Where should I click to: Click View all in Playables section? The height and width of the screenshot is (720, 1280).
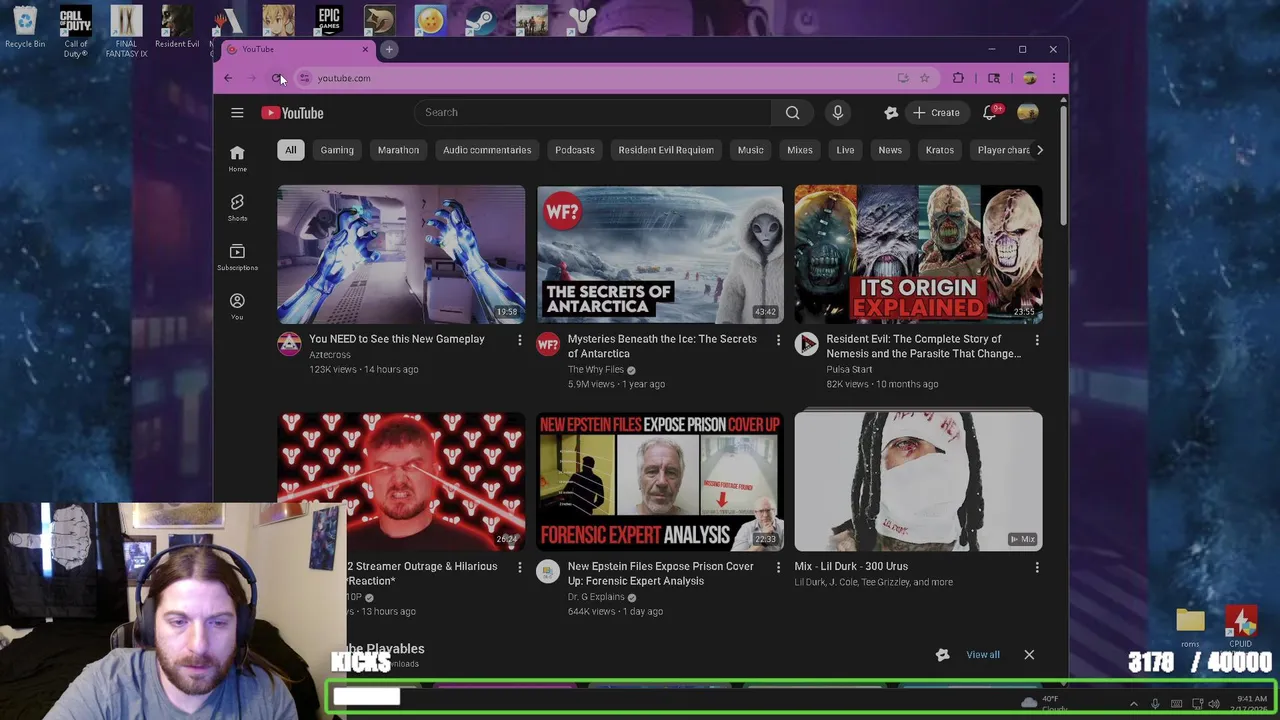coord(983,655)
